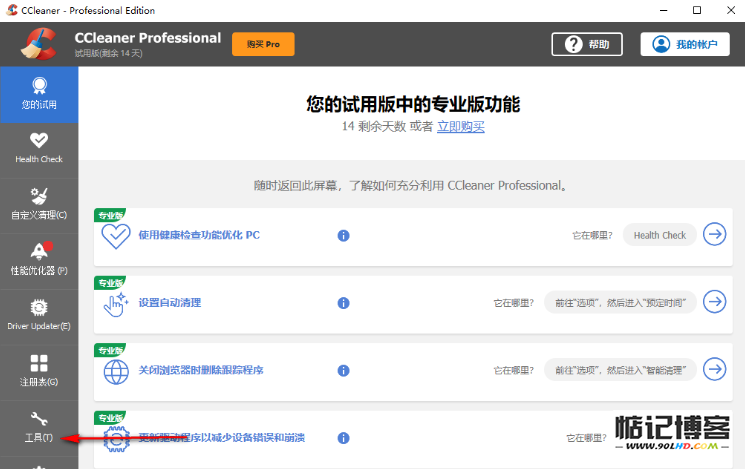Open the 您的试用 trial section

(39, 95)
